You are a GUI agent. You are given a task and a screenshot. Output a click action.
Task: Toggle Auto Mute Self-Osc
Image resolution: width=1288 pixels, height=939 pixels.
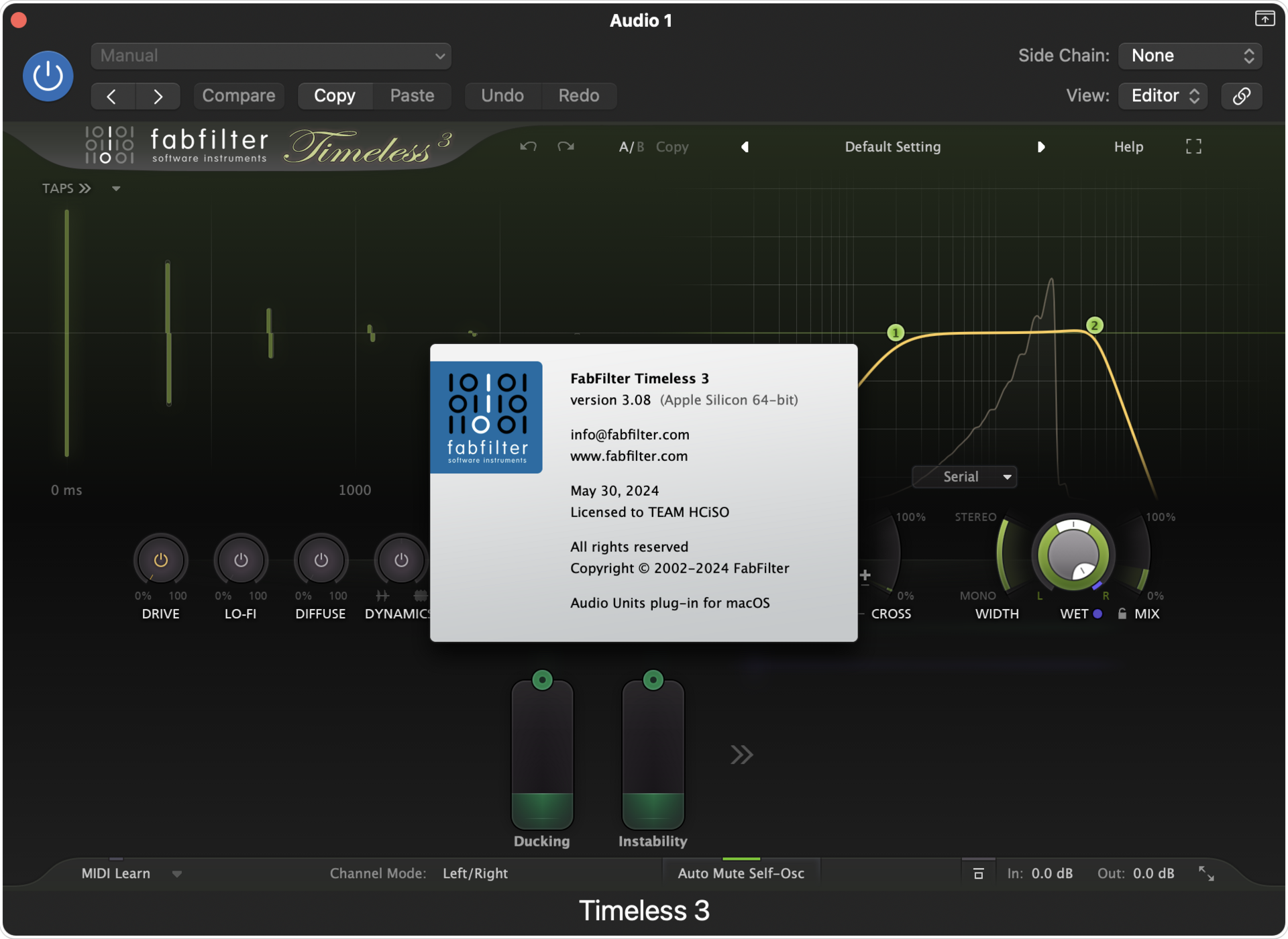click(x=741, y=873)
